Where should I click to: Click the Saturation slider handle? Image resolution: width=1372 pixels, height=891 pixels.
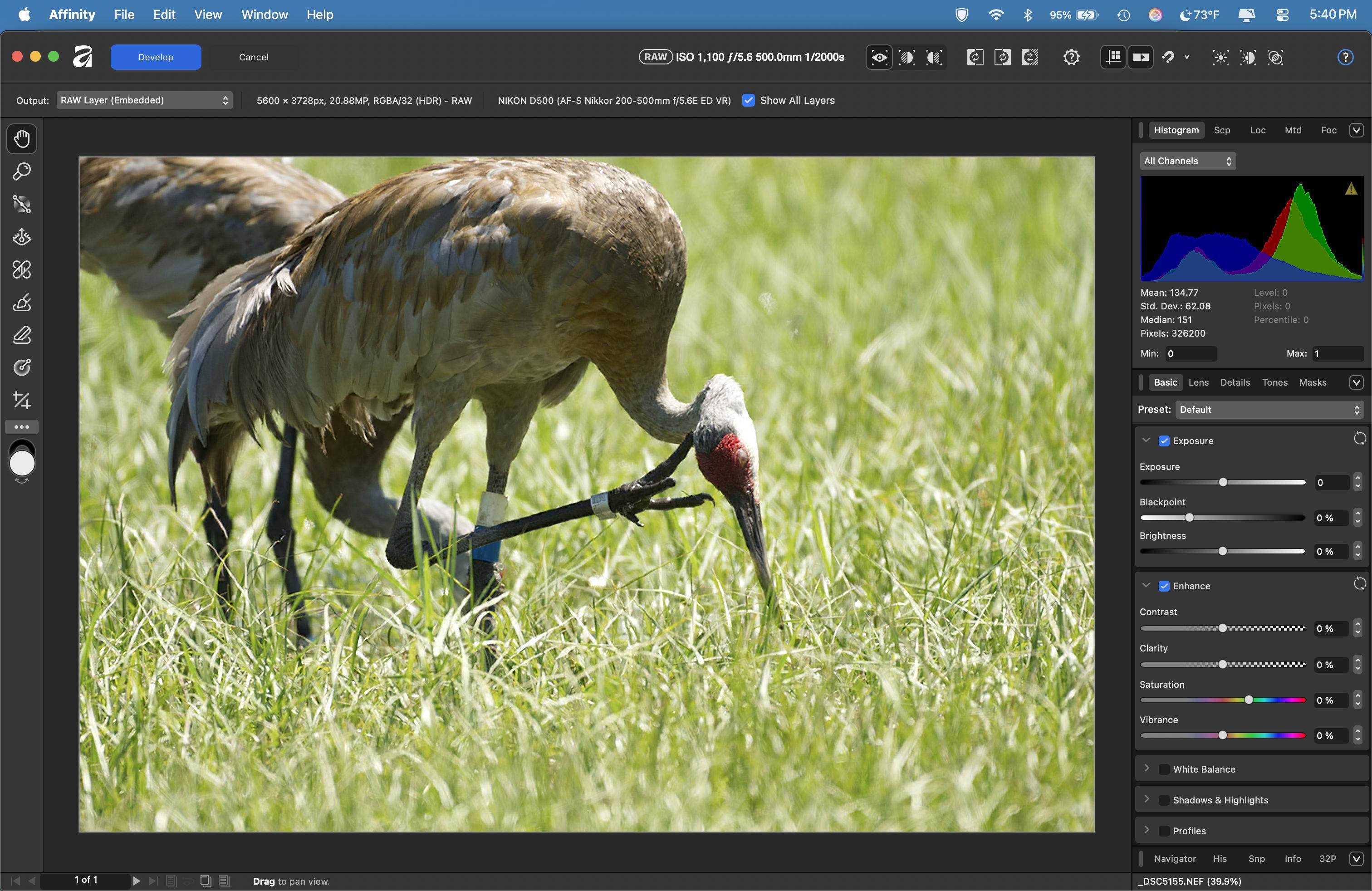[1249, 700]
